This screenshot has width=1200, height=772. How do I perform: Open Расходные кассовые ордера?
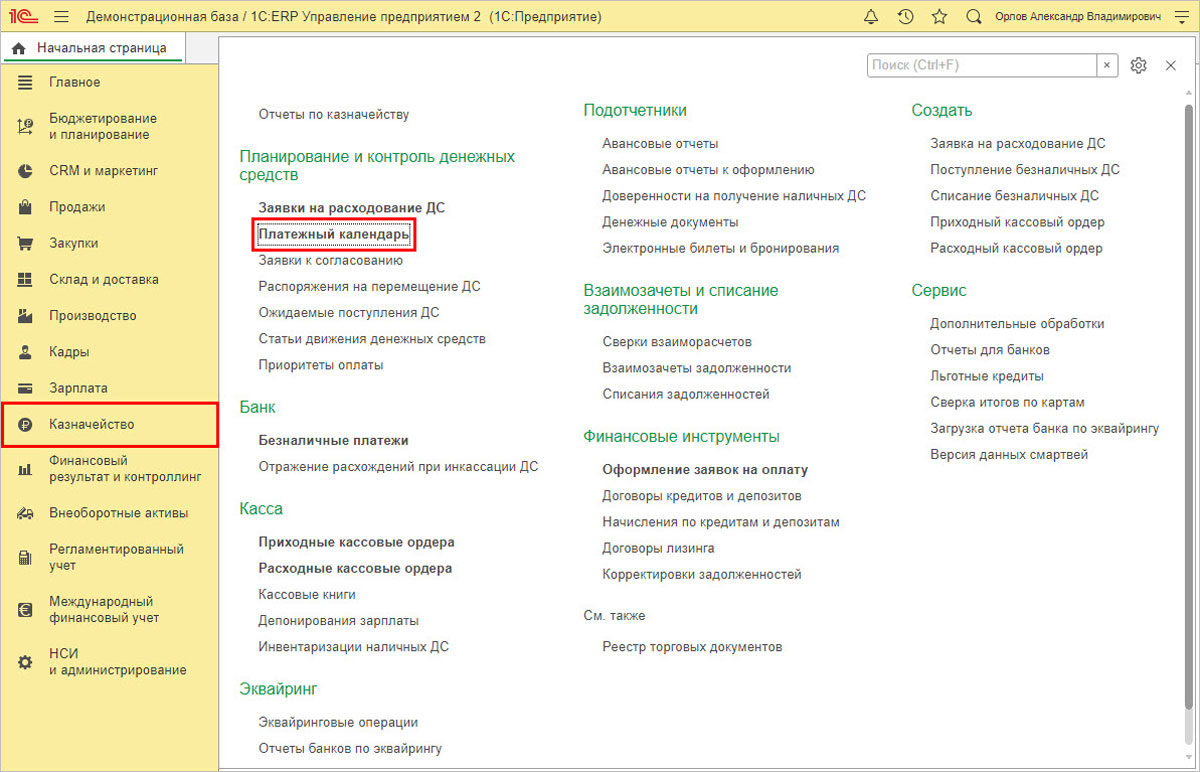click(355, 568)
